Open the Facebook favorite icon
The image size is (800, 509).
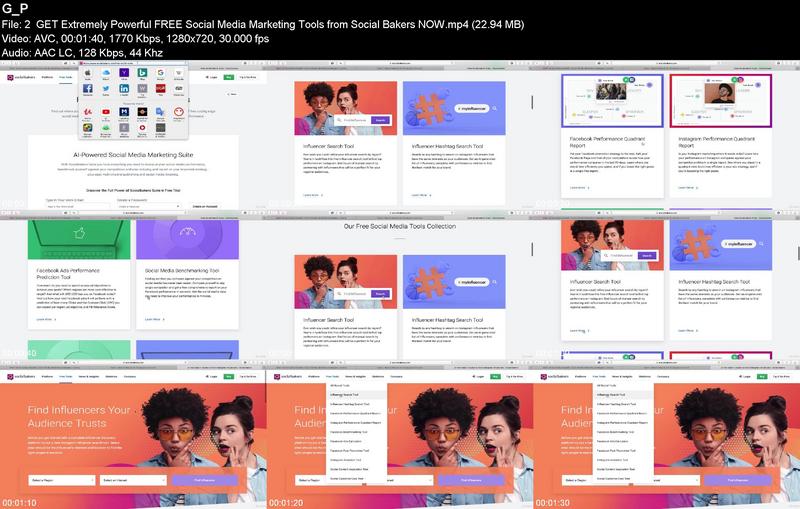88,88
